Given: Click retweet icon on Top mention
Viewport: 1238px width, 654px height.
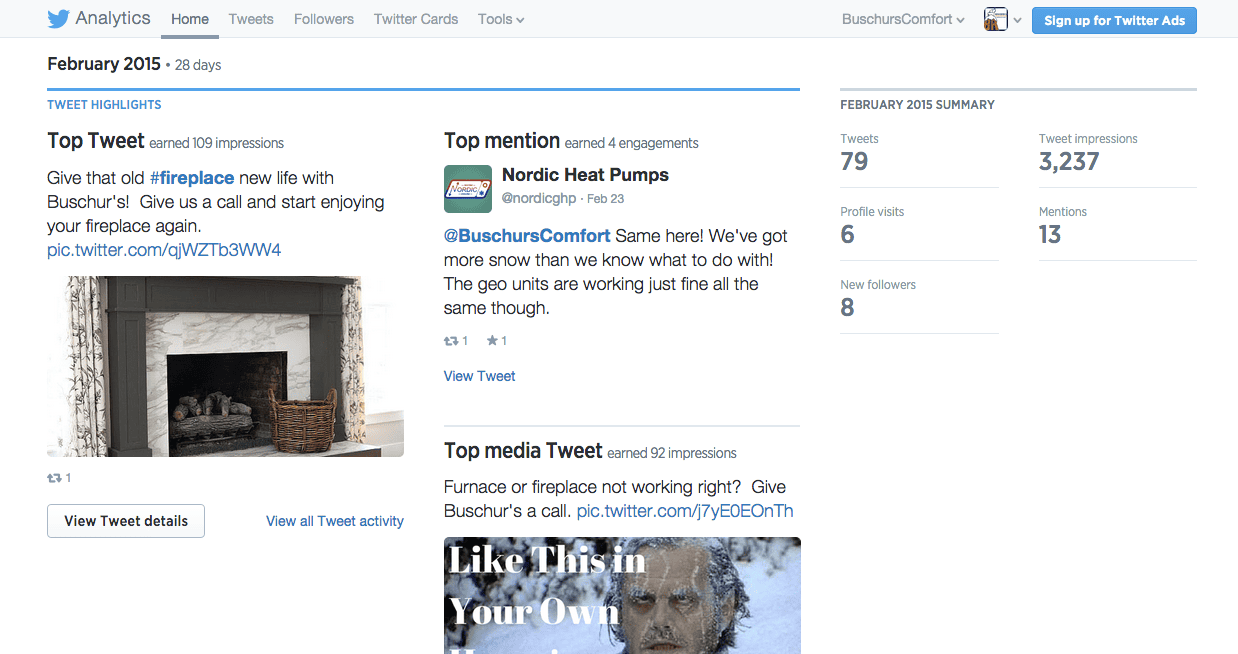Looking at the screenshot, I should click(451, 341).
